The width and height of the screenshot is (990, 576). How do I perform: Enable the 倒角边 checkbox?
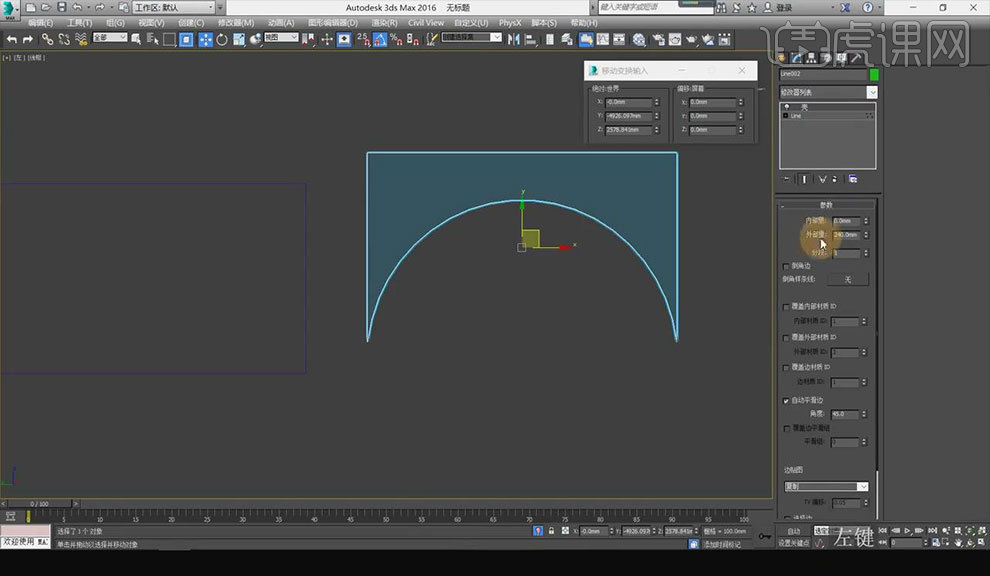pyautogui.click(x=786, y=266)
